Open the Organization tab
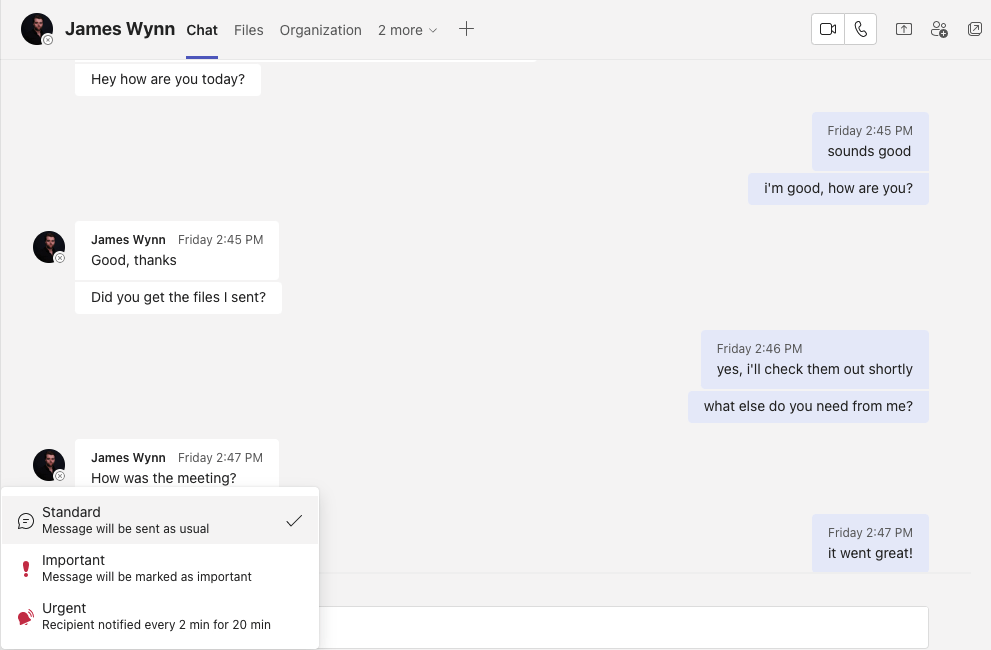Image resolution: width=991 pixels, height=650 pixels. point(320,30)
